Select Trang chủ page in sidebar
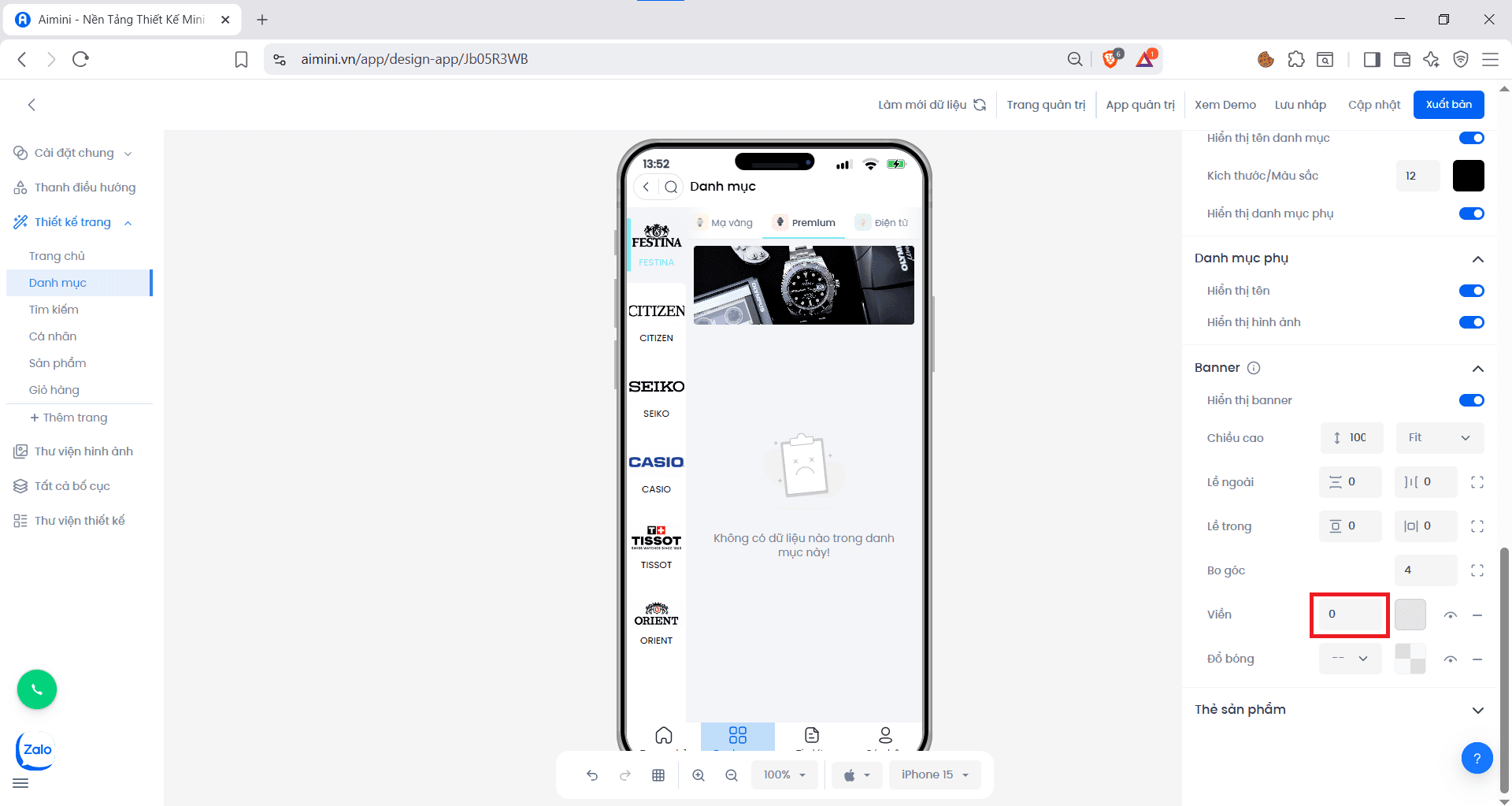This screenshot has width=1512, height=806. 57,256
